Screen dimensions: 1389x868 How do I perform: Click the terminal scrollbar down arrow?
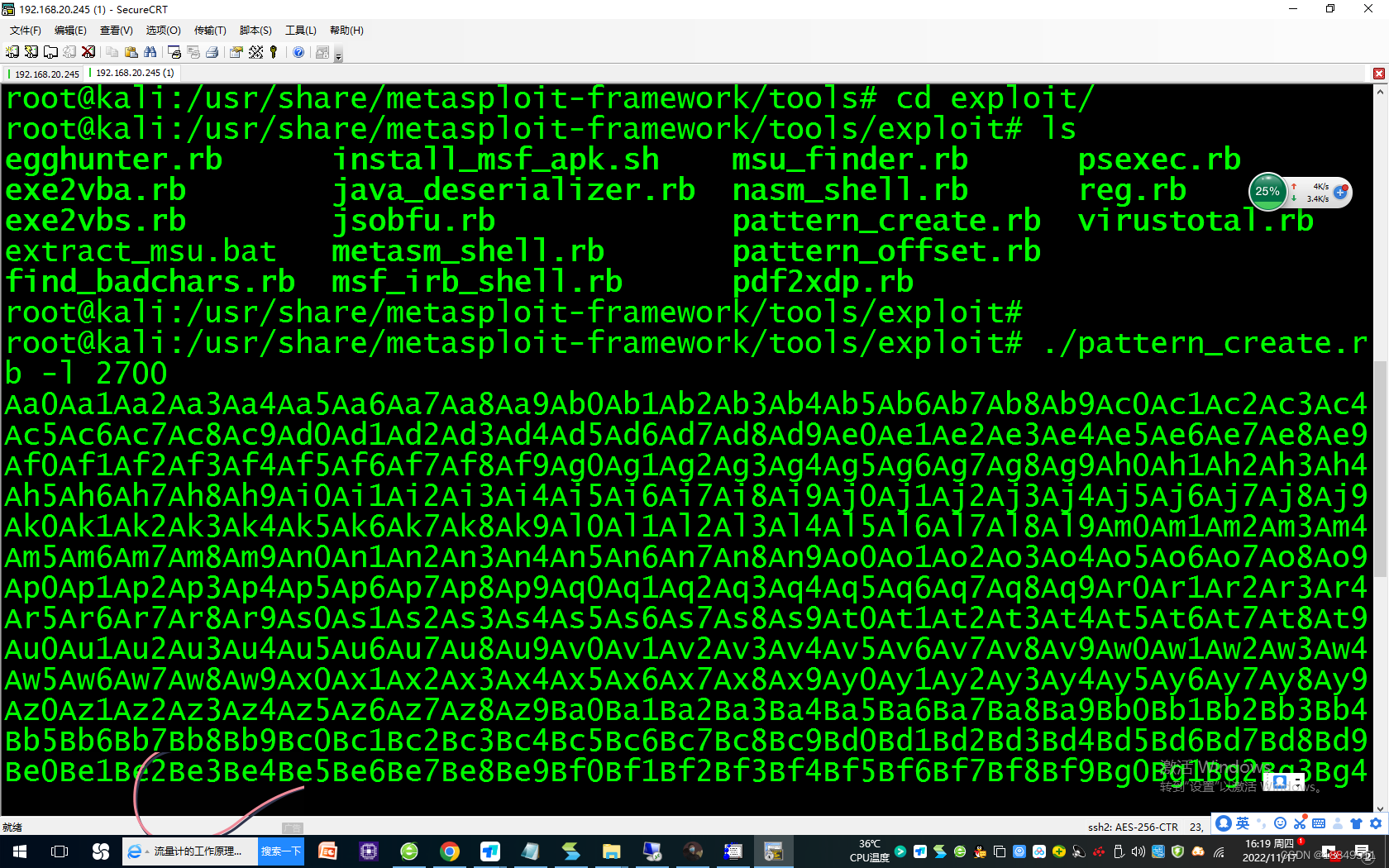pyautogui.click(x=1380, y=809)
